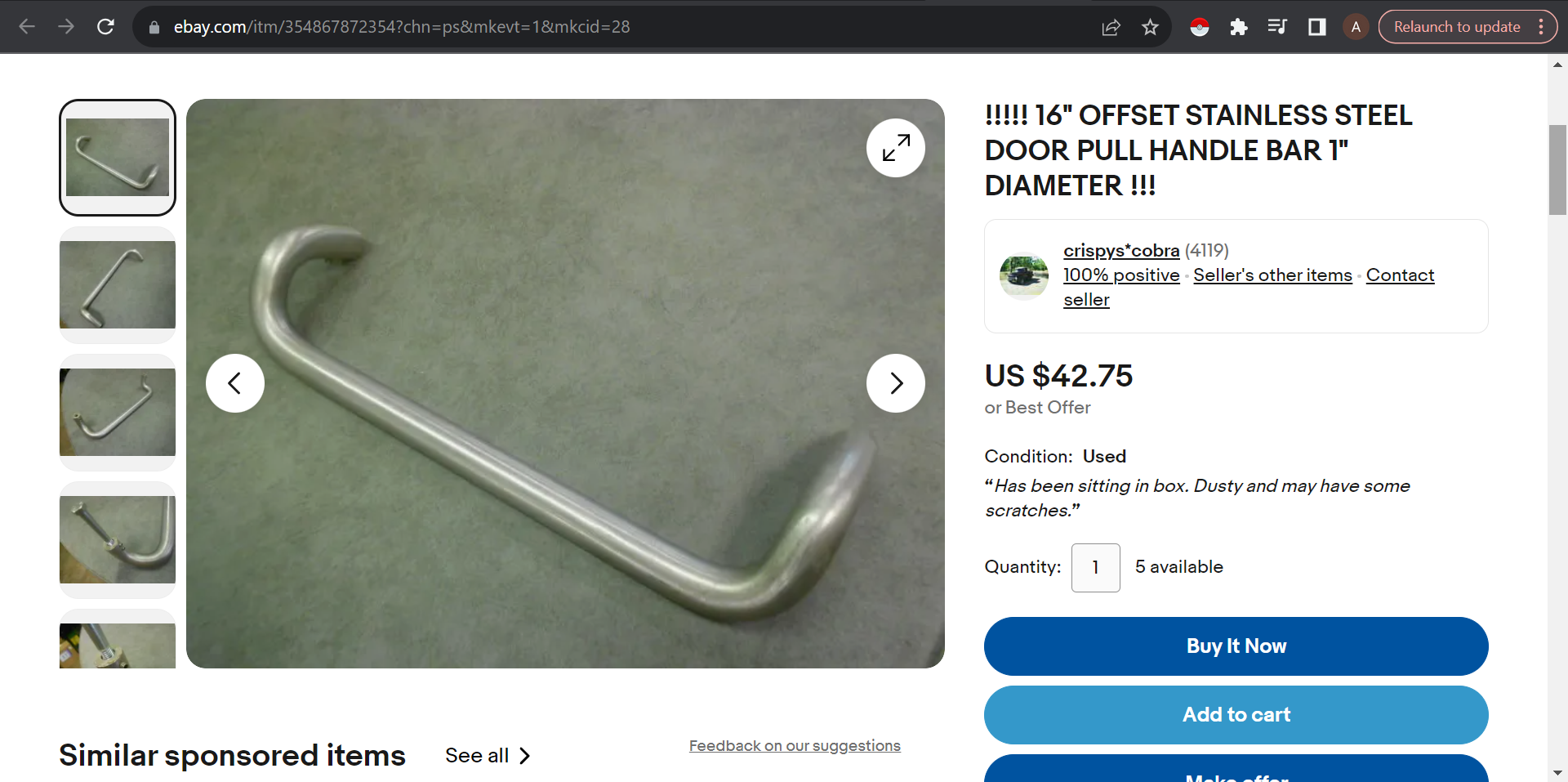
Task: Expand See all similar sponsored items
Action: coord(488,756)
